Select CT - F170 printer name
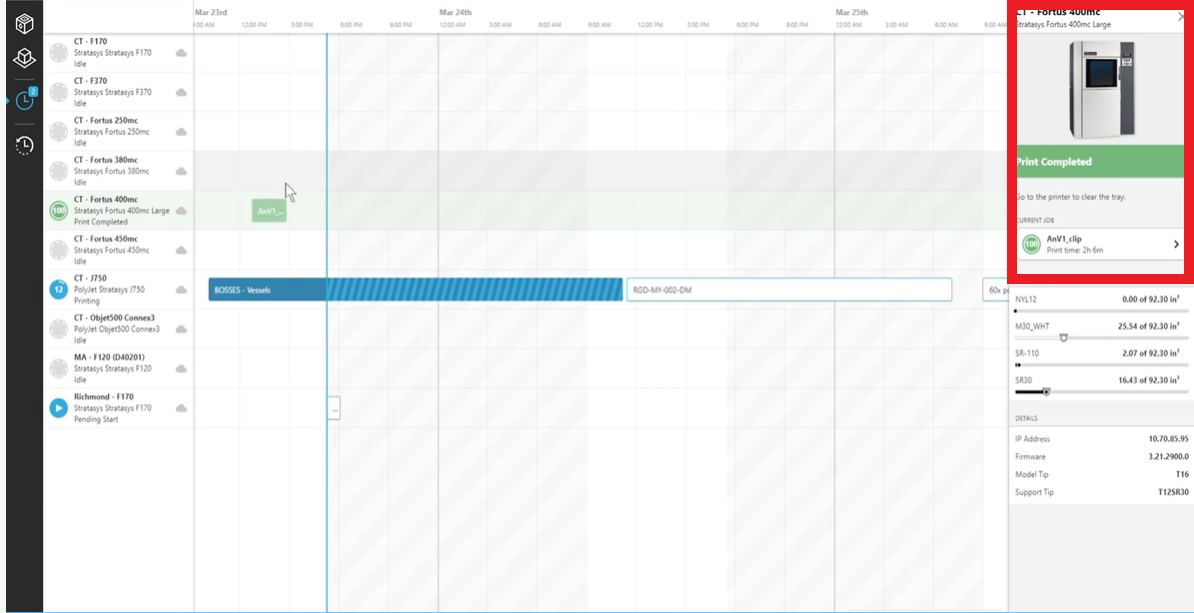Screen dimensions: 1194x613 pyautogui.click(x=91, y=41)
